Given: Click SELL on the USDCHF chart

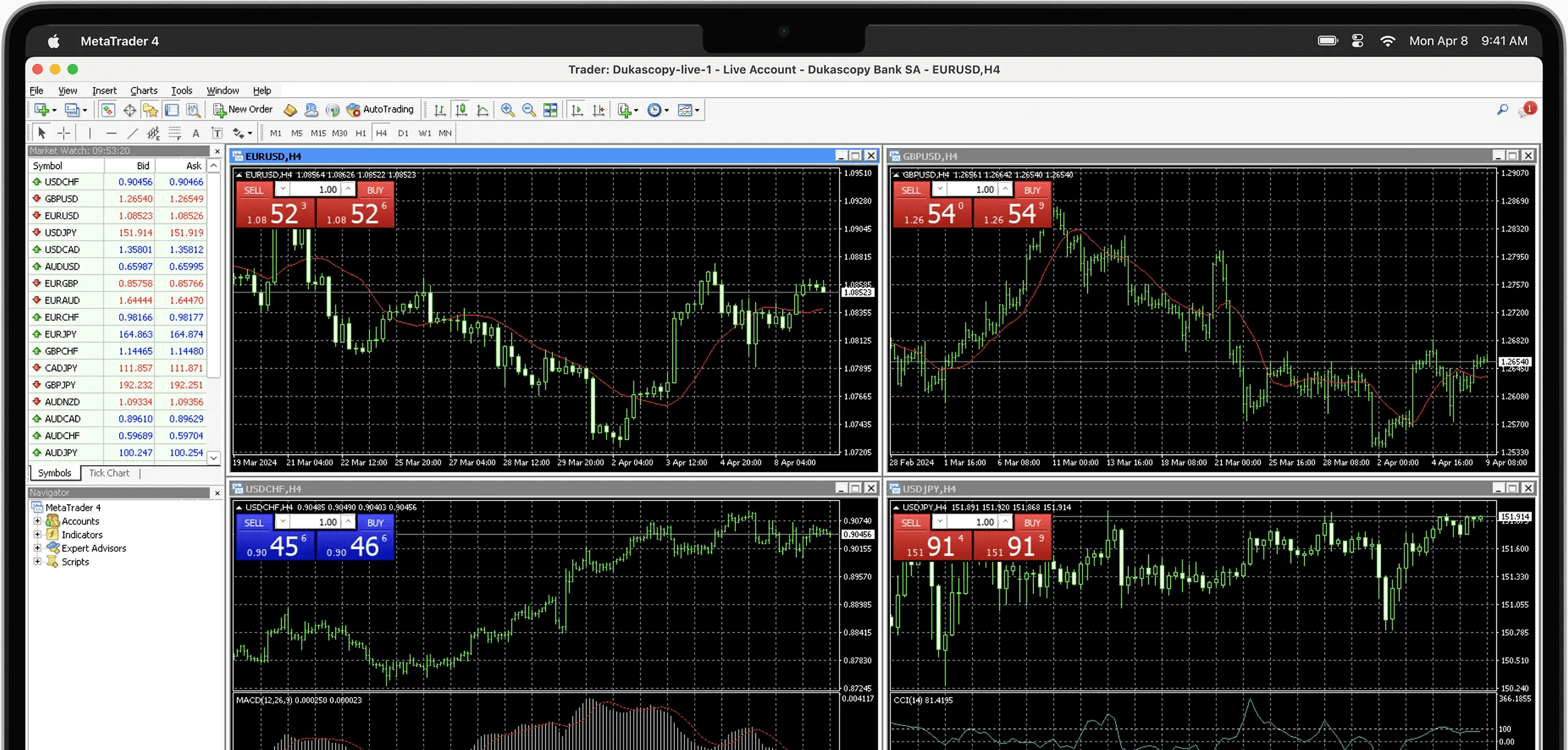Looking at the screenshot, I should tap(253, 523).
